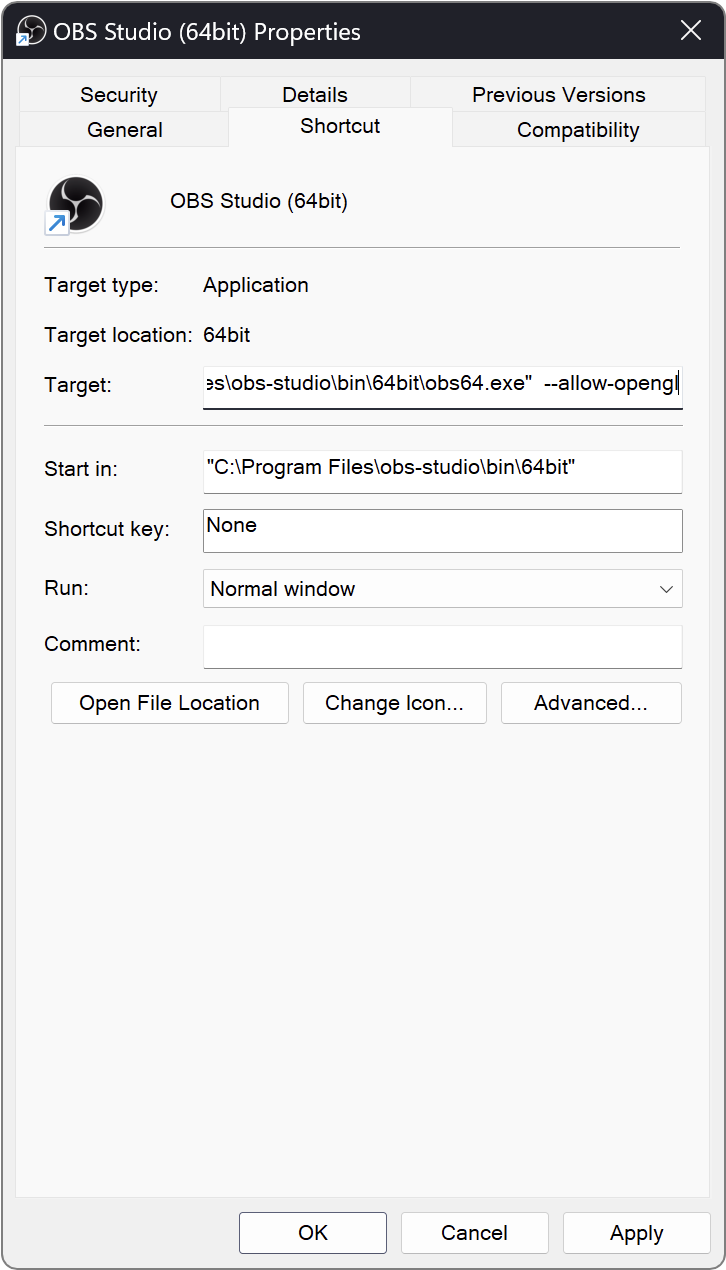Click the Shortcut key field
Viewport: 726px width, 1270px height.
coord(442,530)
